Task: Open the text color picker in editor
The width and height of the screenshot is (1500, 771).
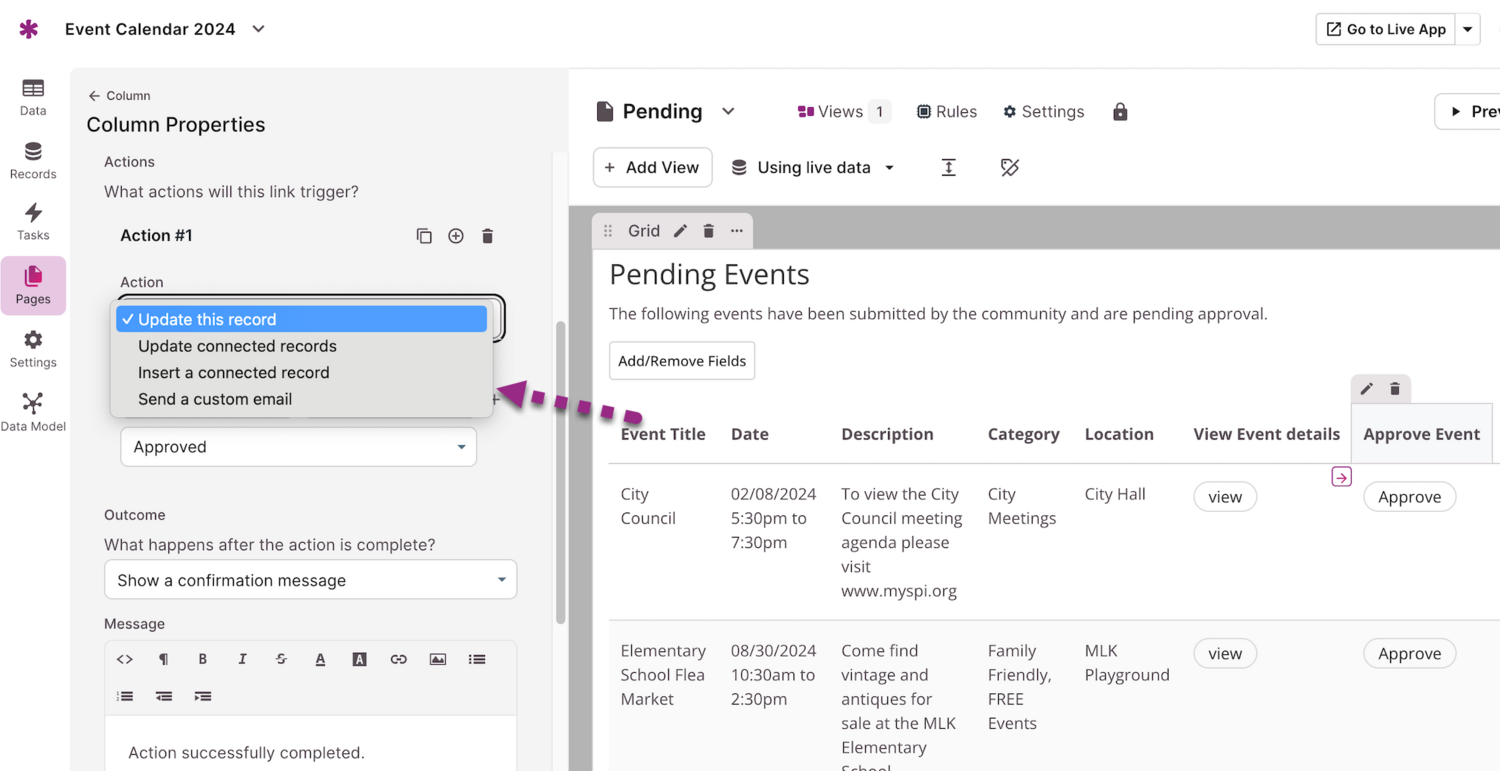Action: coord(320,659)
